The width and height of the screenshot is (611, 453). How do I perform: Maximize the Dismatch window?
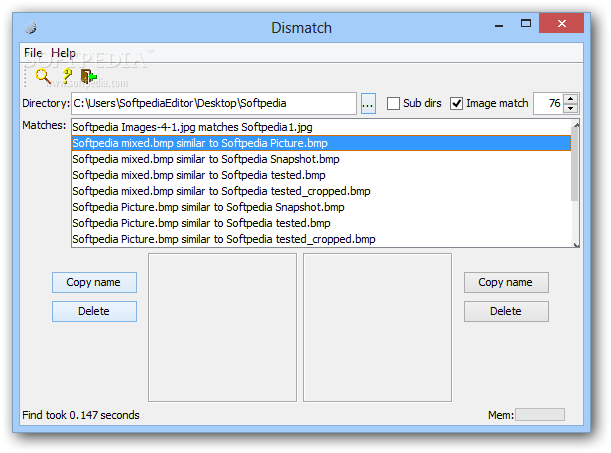pos(526,24)
